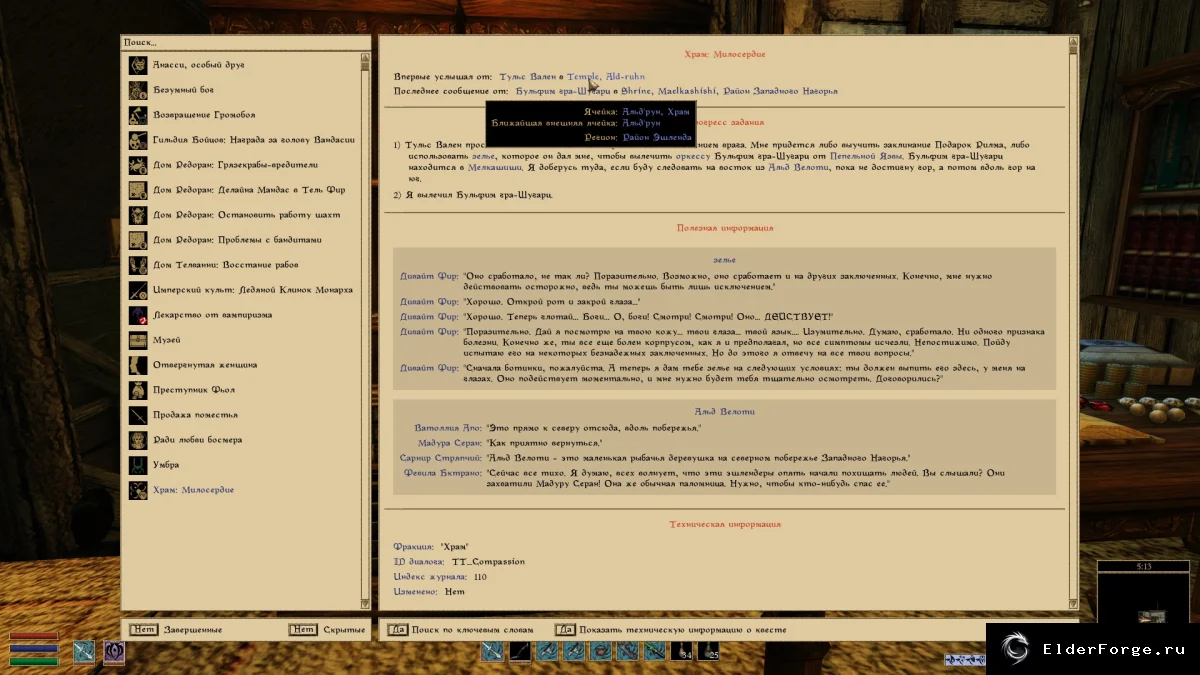Click the first active spell icon in HUD

click(83, 651)
